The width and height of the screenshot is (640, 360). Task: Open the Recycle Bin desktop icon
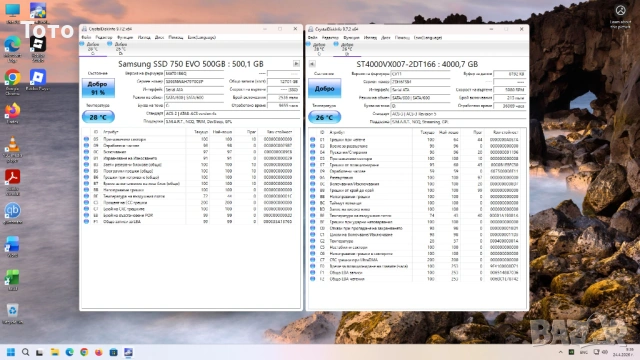[x=12, y=313]
